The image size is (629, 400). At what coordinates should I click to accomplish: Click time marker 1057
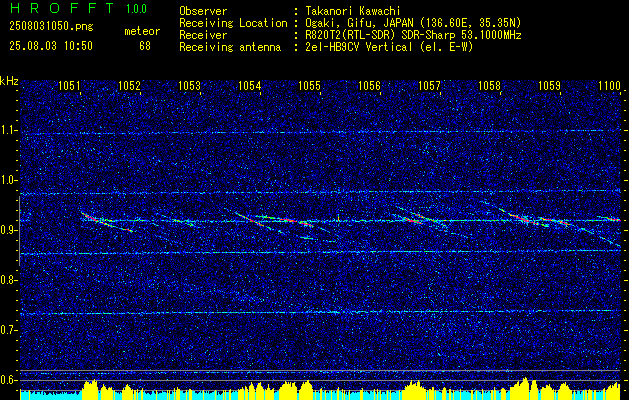(430, 85)
